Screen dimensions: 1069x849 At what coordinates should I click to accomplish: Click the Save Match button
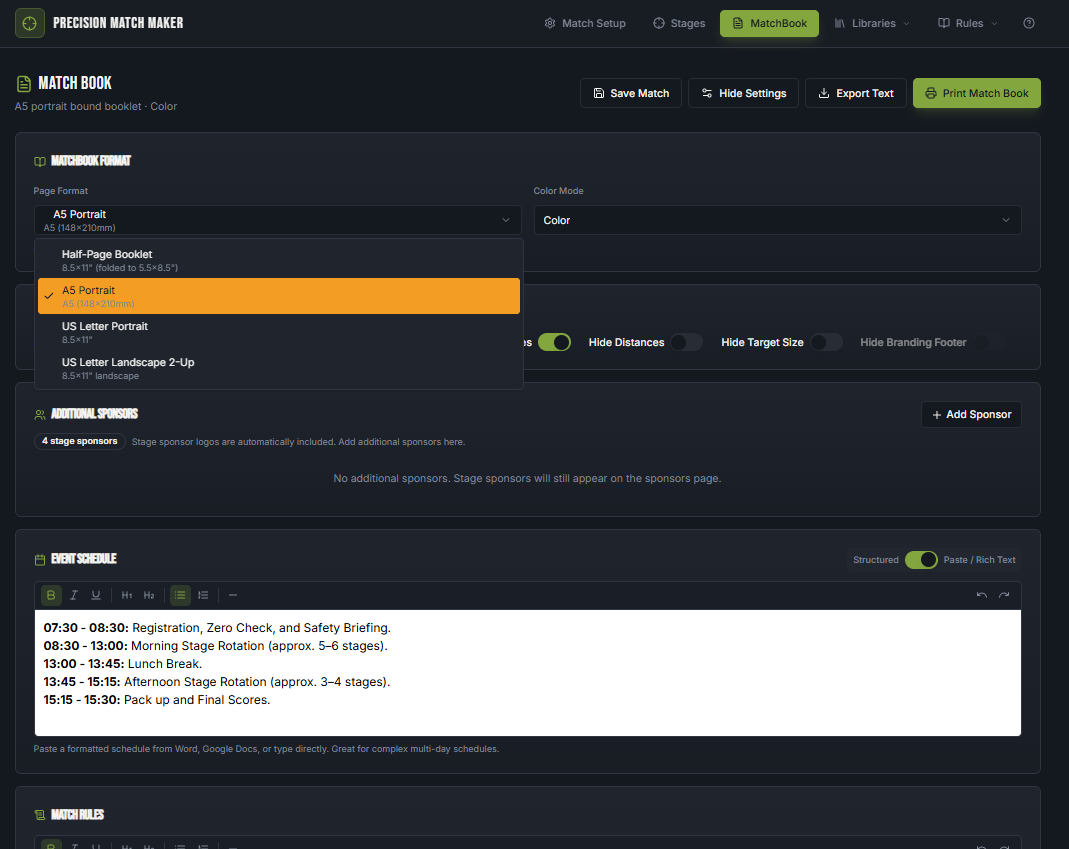[631, 93]
